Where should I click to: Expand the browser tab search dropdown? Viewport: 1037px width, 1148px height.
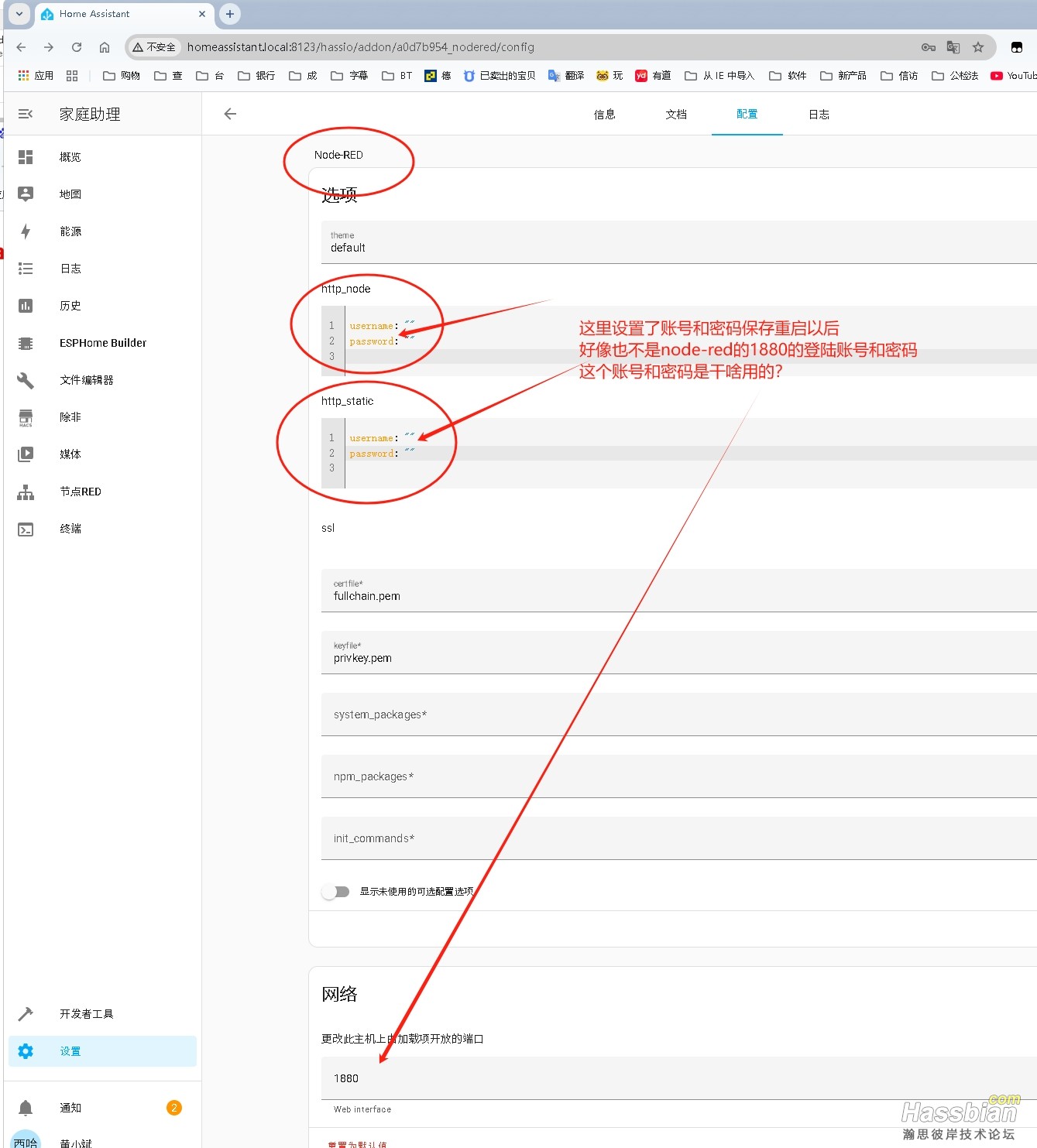tap(19, 14)
